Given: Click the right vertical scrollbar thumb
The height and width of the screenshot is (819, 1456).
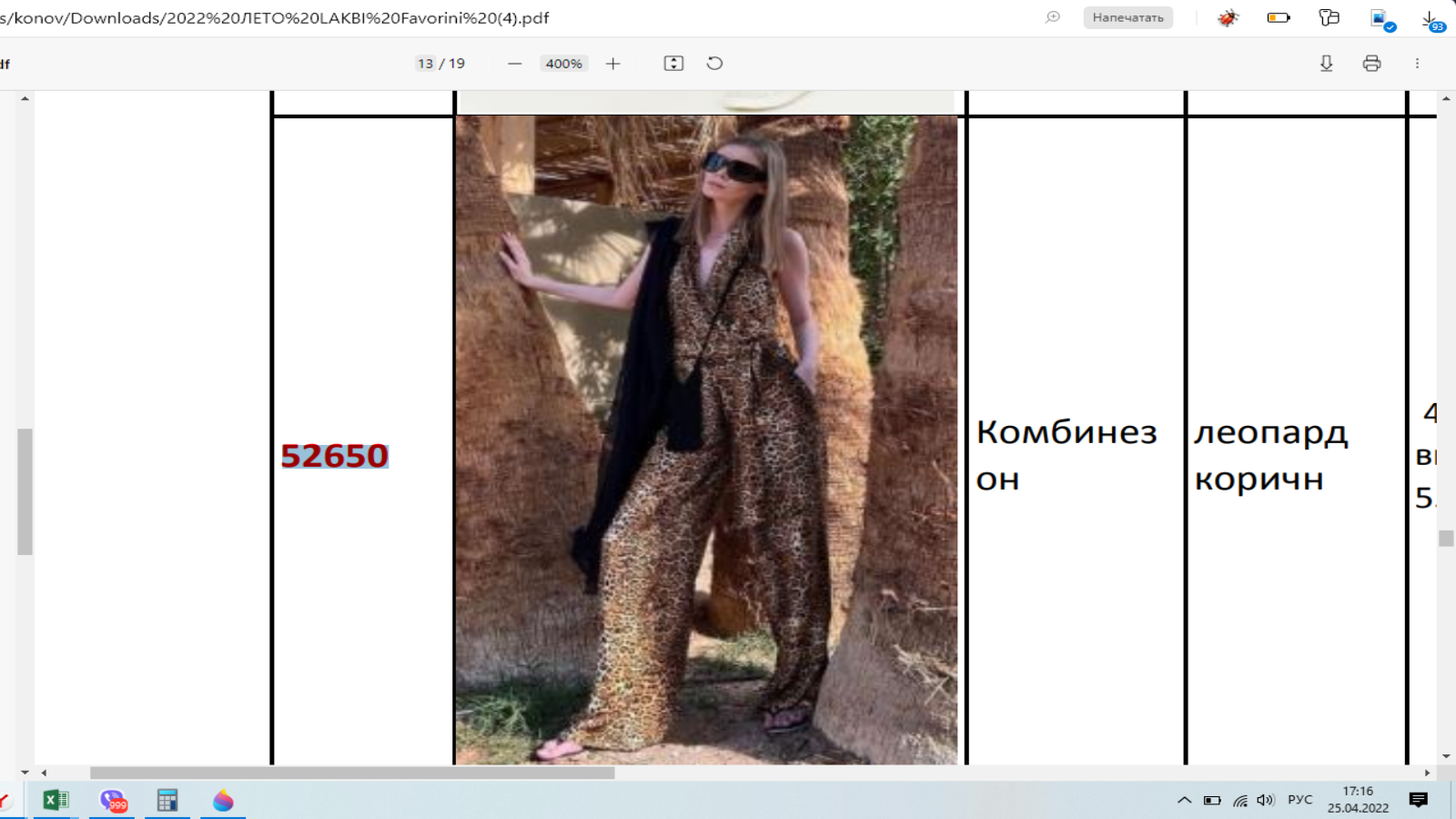Looking at the screenshot, I should (x=1446, y=539).
